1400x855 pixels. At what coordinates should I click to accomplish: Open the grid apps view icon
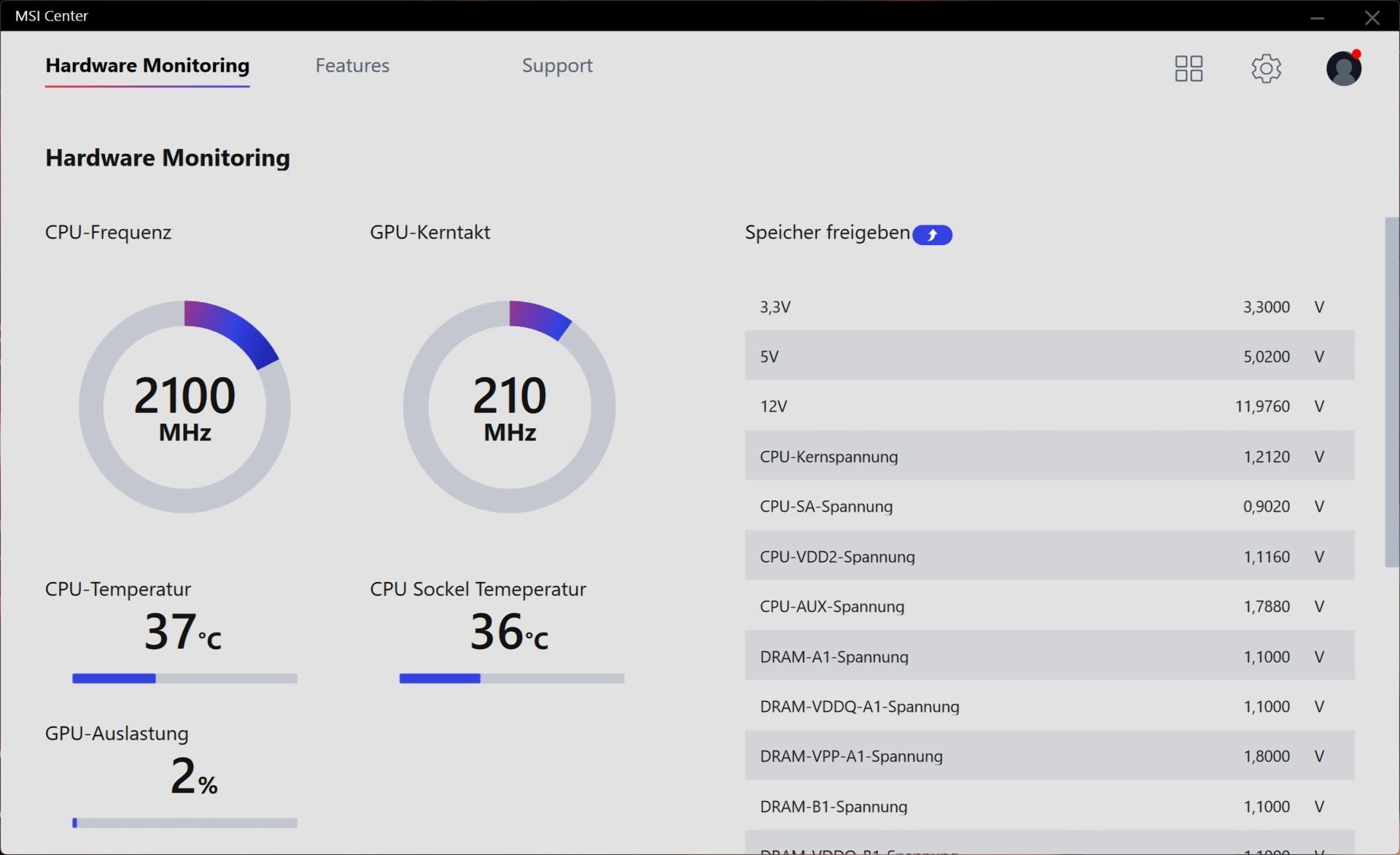pos(1189,69)
